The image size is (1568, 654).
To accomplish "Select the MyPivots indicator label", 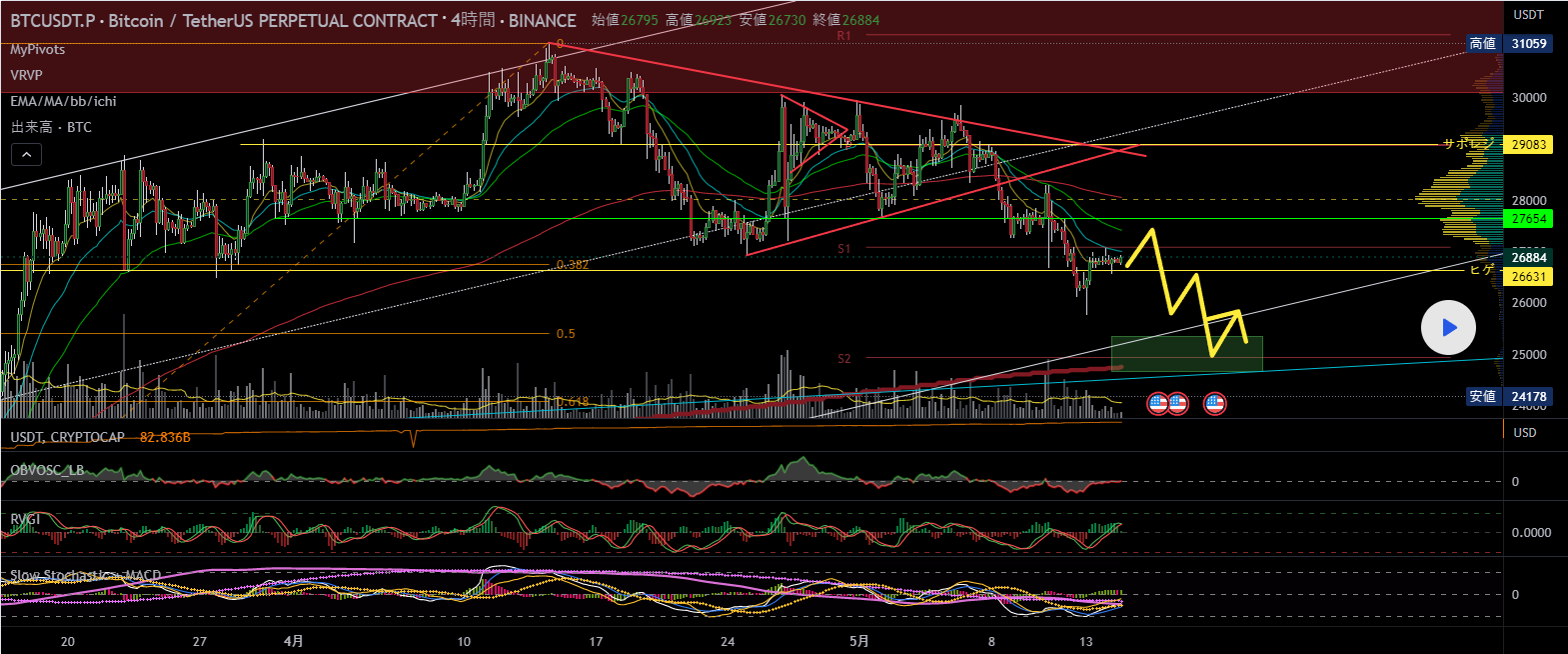I will 38,49.
